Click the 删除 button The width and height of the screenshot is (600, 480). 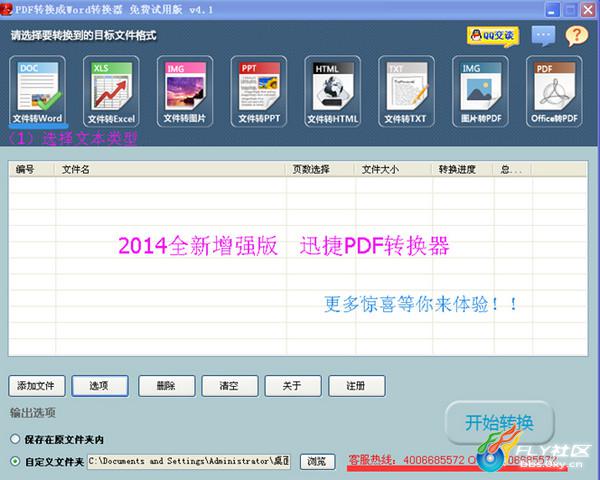click(166, 386)
